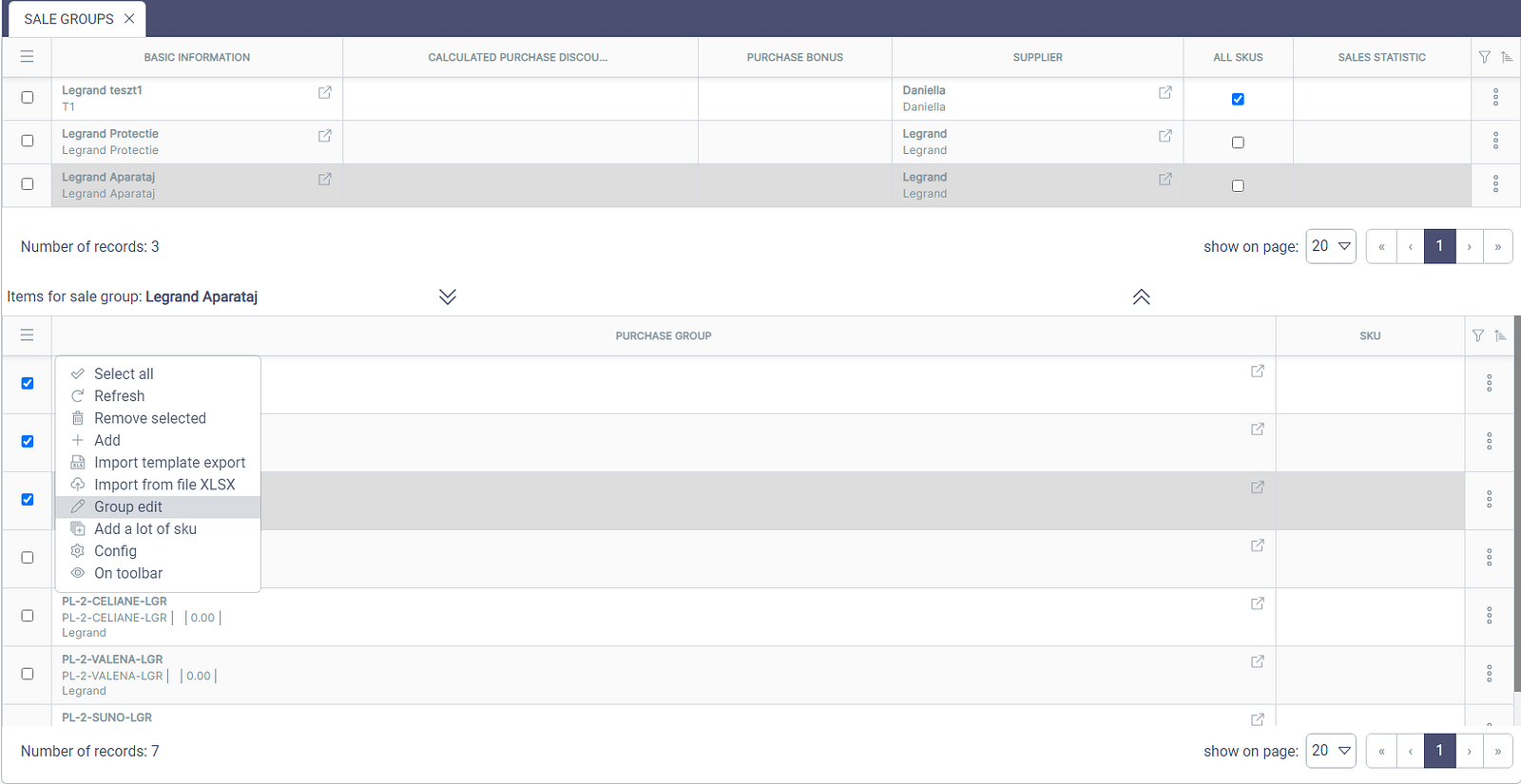This screenshot has height=784, width=1521.
Task: Choose Group edit from the context menu
Action: pos(128,507)
